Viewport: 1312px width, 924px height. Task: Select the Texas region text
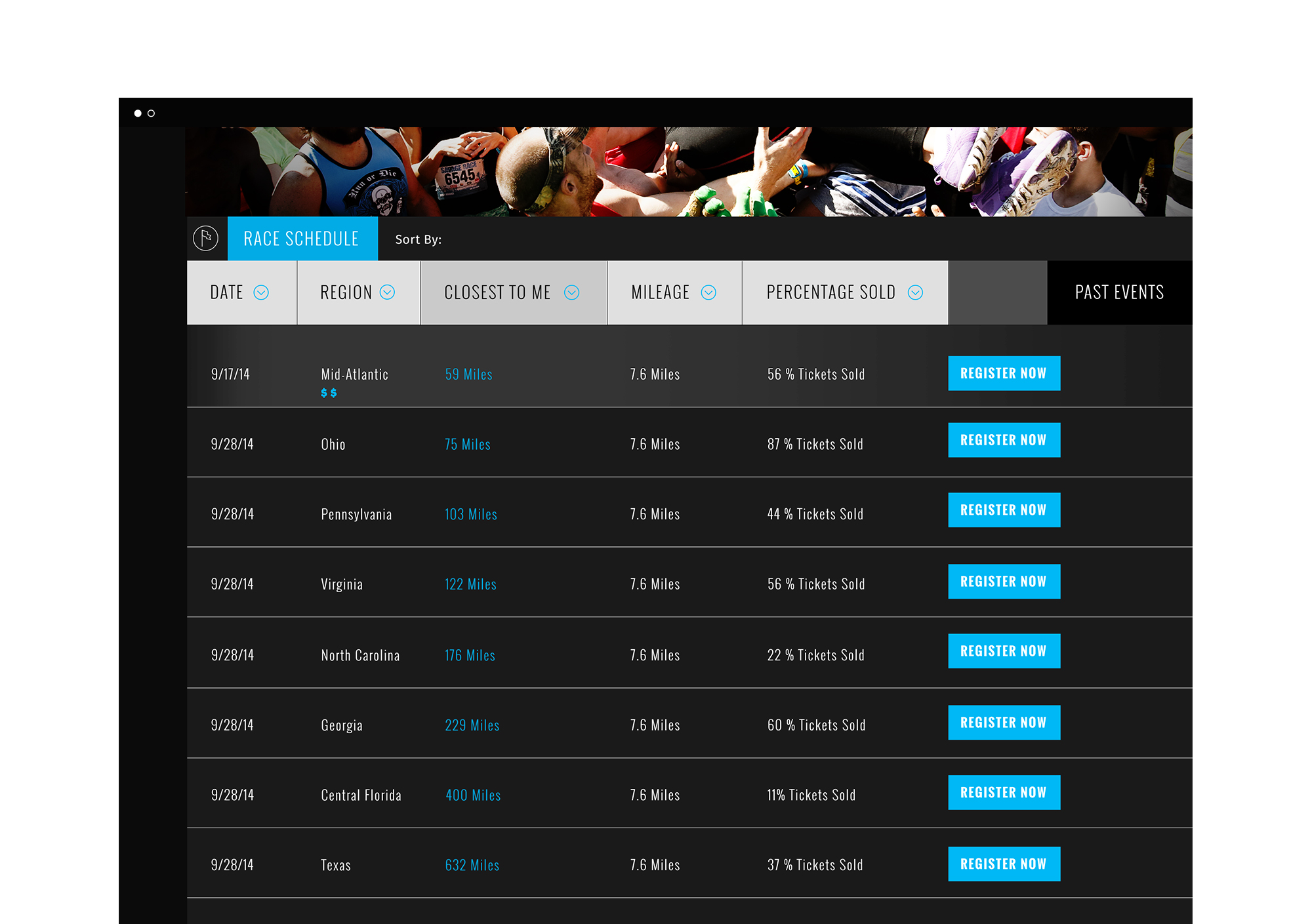[336, 865]
